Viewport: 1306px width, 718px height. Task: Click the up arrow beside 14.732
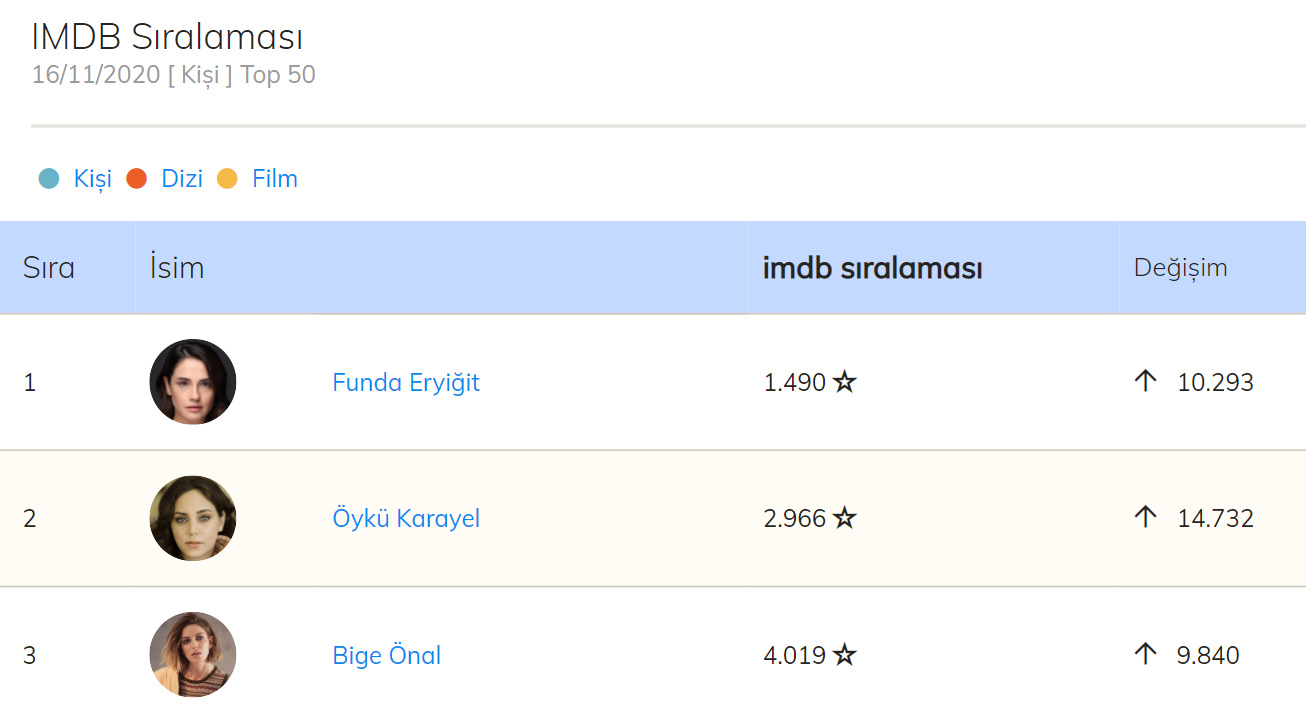tap(1146, 517)
